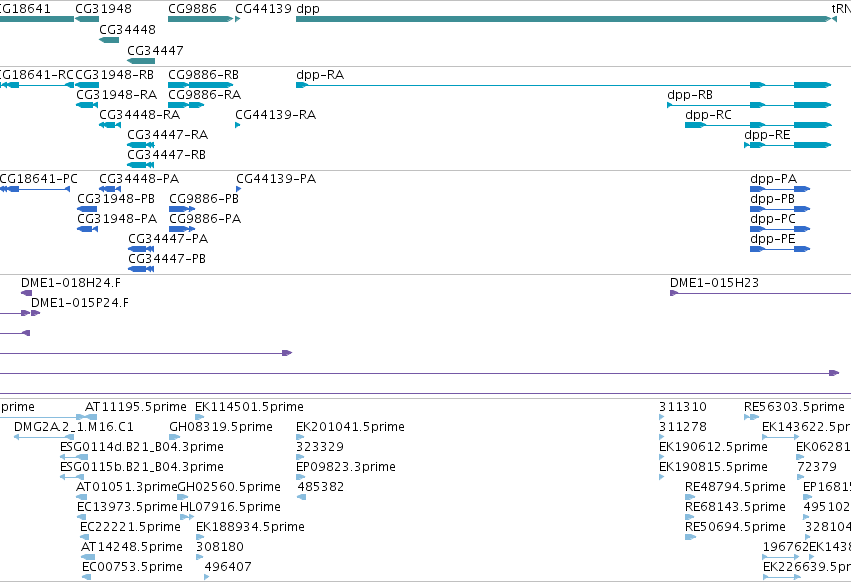Click the 196762 feature label
Image resolution: width=851 pixels, height=582 pixels.
pos(786,547)
